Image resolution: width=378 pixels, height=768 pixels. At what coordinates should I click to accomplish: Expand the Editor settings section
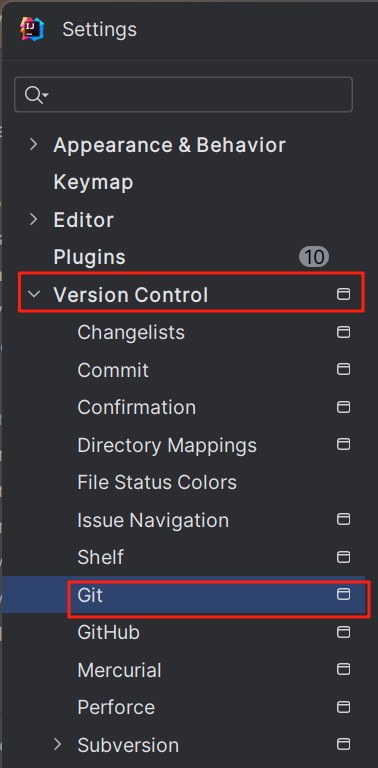[x=33, y=219]
